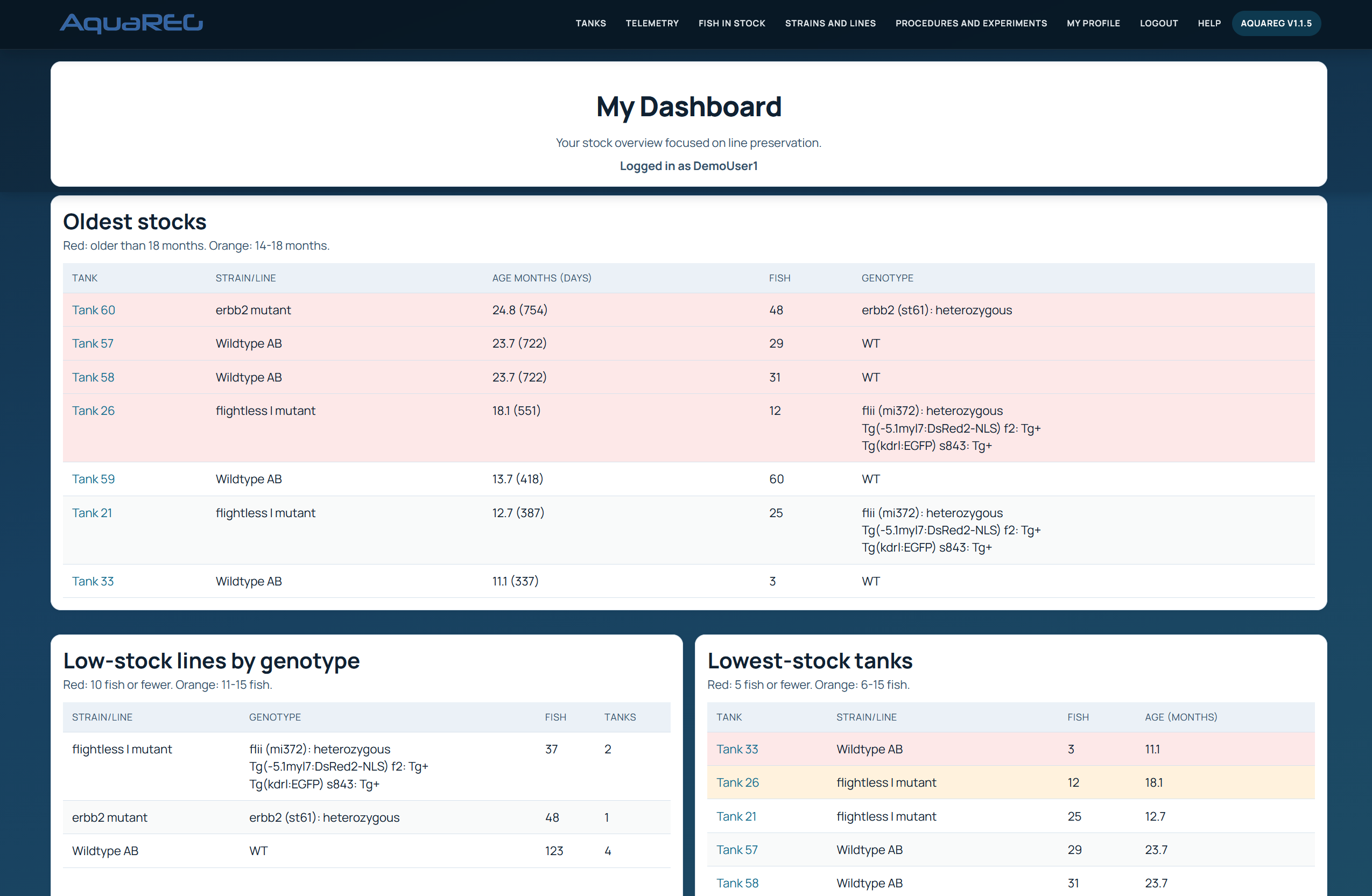Open Tank 60 in Oldest stocks
Viewport: 1372px width, 896px height.
coord(94,310)
